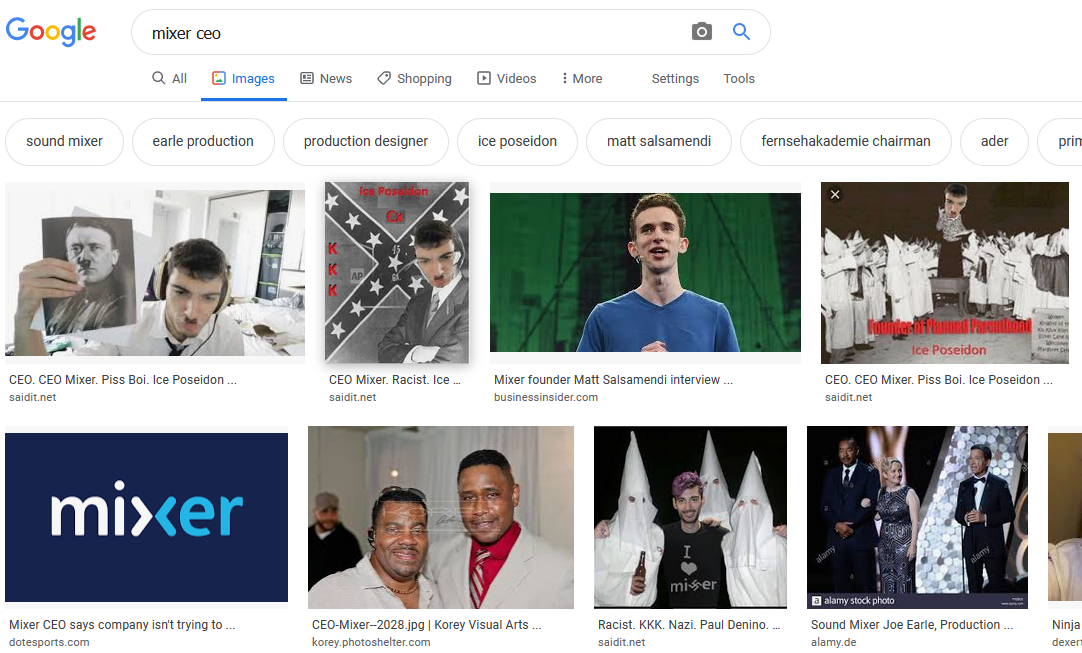1082x653 pixels.
Task: Select the 'sound mixer' suggestion chip
Action: tap(64, 142)
